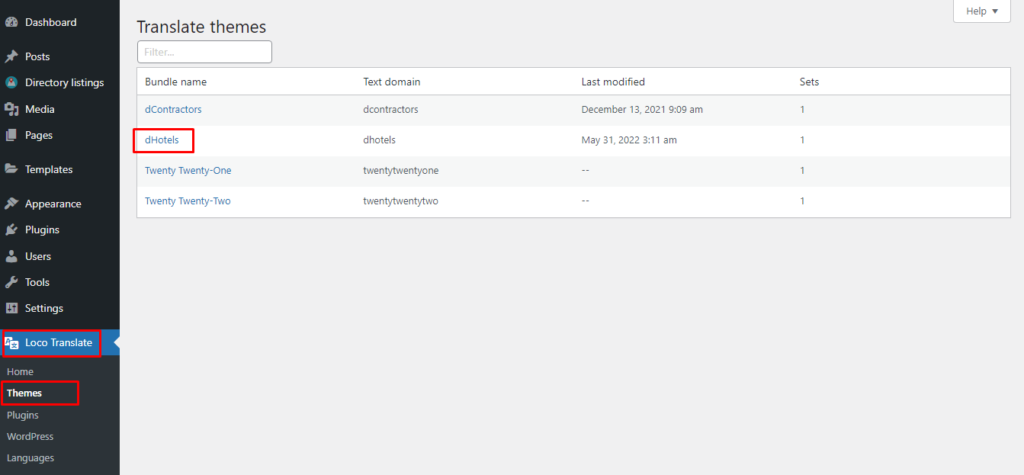Screen dimensions: 1024x475
Task: Open the Loco Translate Home submenu
Action: click(x=20, y=372)
